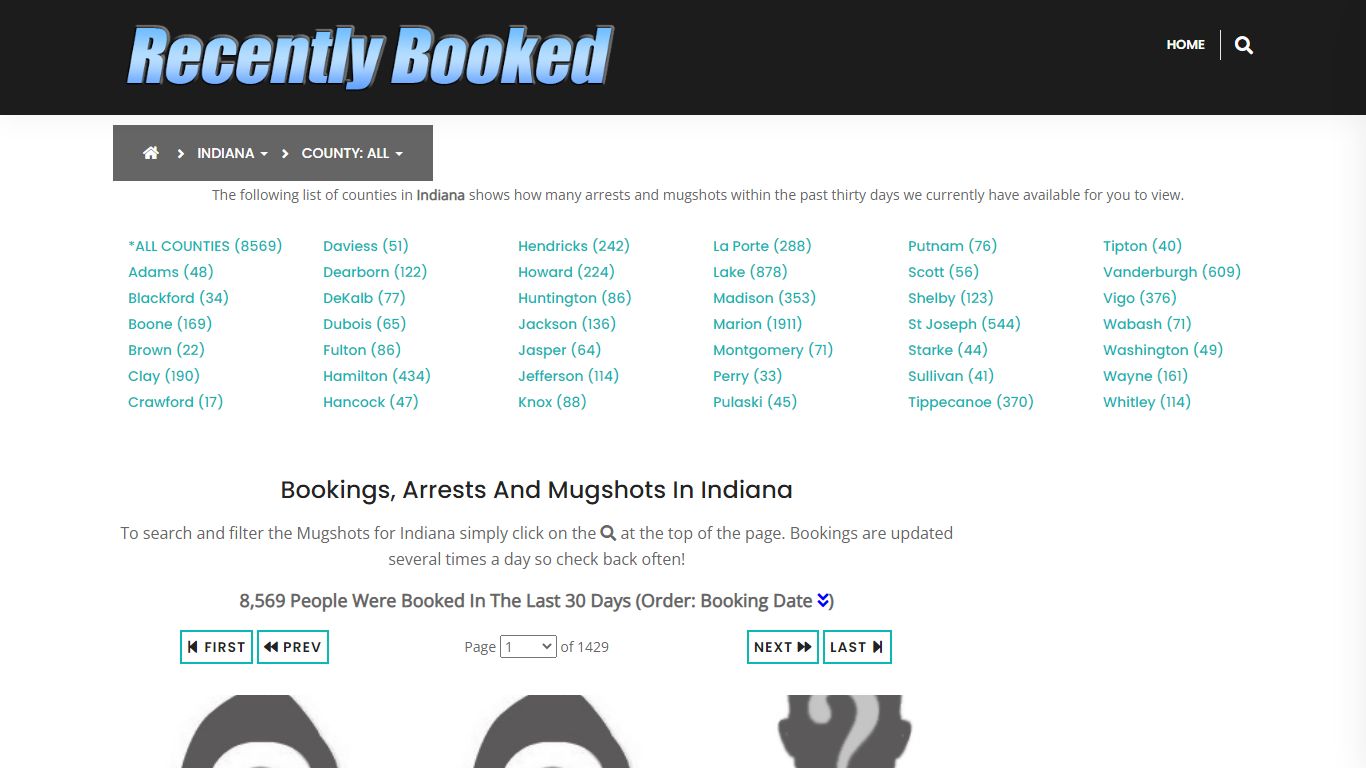The image size is (1366, 768).
Task: Open *ALL COUNTIES (8569) link
Action: coord(205,246)
